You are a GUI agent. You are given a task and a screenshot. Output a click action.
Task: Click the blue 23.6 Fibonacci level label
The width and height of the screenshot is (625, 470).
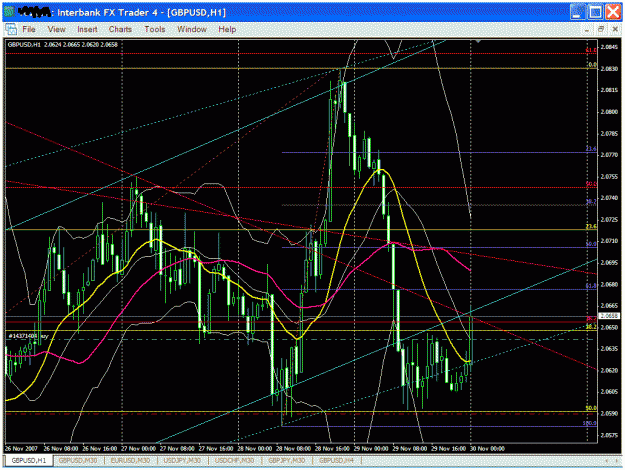point(591,149)
